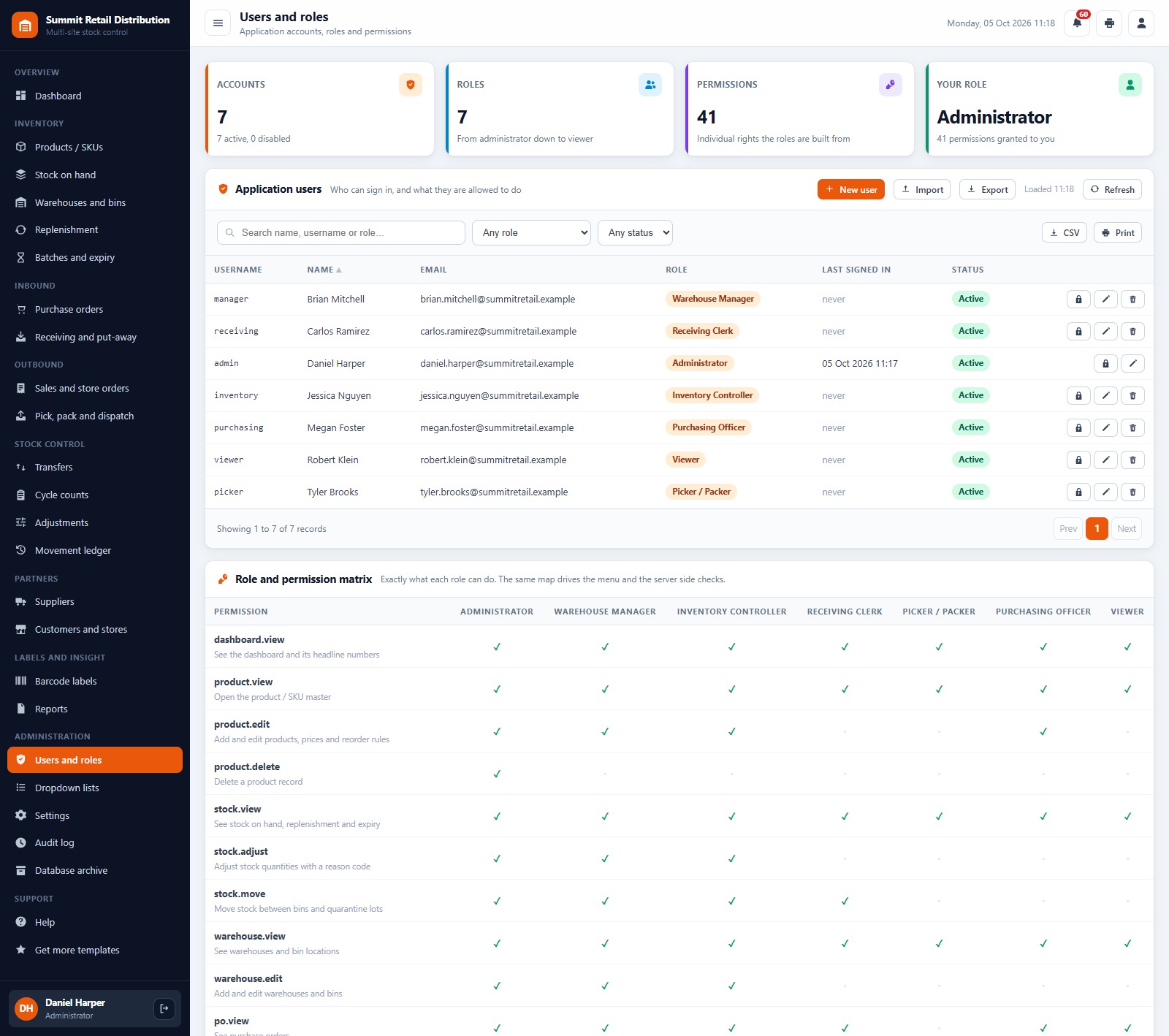Edit the Daniel Harper account with pencil icon
Screen dimensions: 1169x1036
[x=1132, y=363]
